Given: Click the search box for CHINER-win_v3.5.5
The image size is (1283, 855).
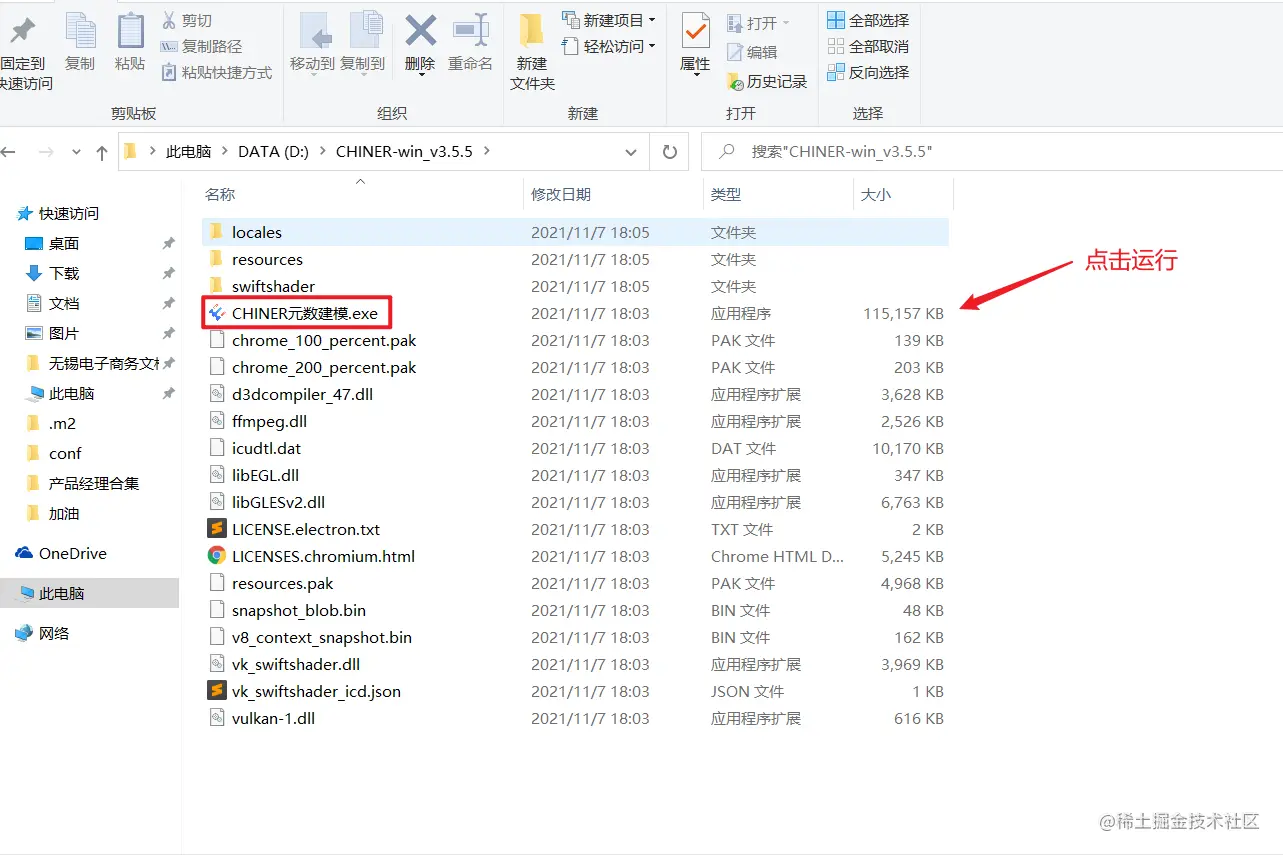Looking at the screenshot, I should (x=990, y=152).
